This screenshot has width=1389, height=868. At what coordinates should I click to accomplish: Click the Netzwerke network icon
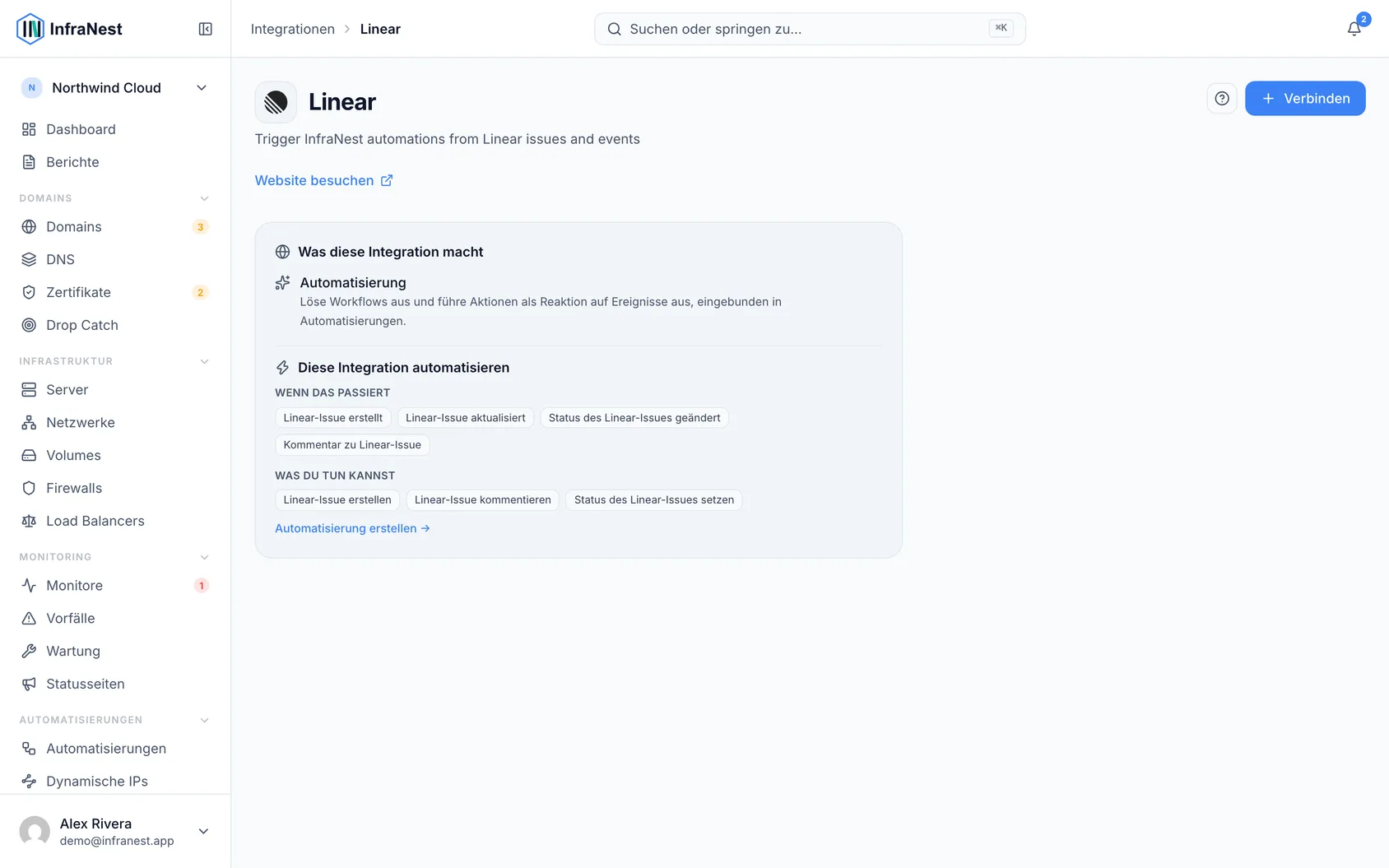tap(29, 422)
